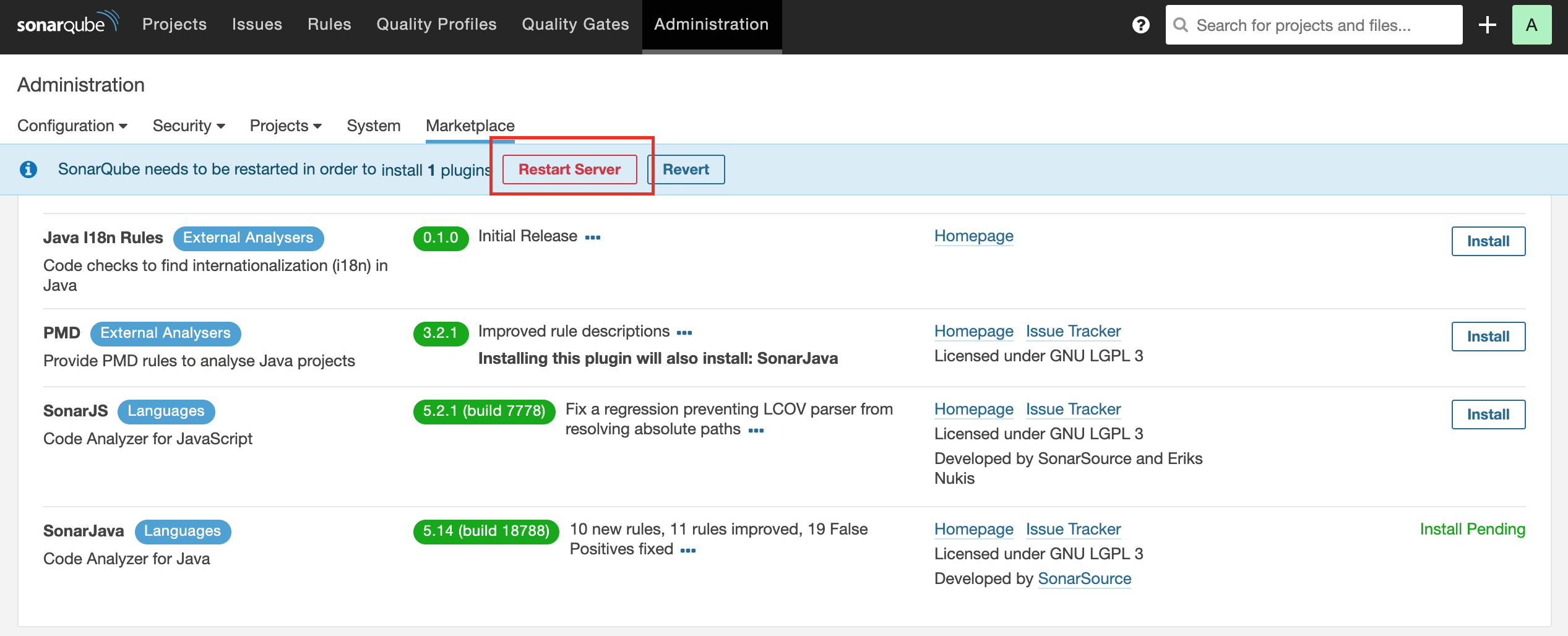
Task: Click the External Analysers tag on PMD
Action: click(x=165, y=333)
